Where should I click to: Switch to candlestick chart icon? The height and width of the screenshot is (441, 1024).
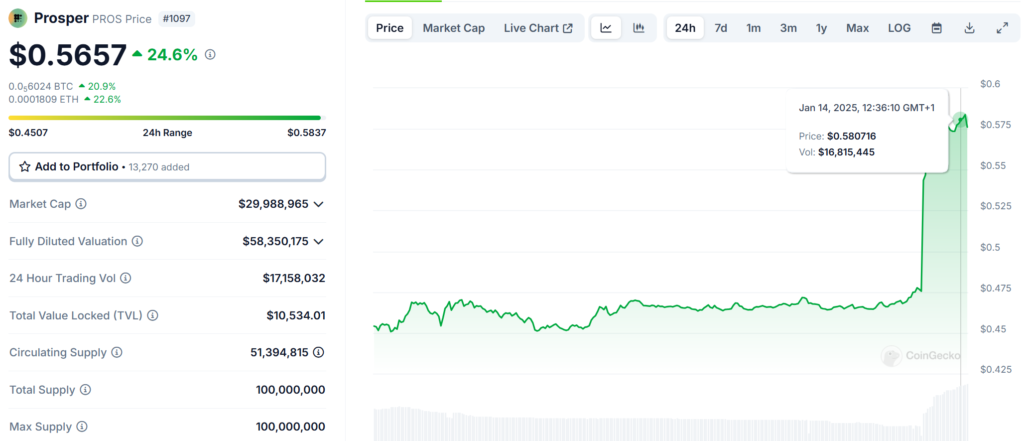click(638, 28)
